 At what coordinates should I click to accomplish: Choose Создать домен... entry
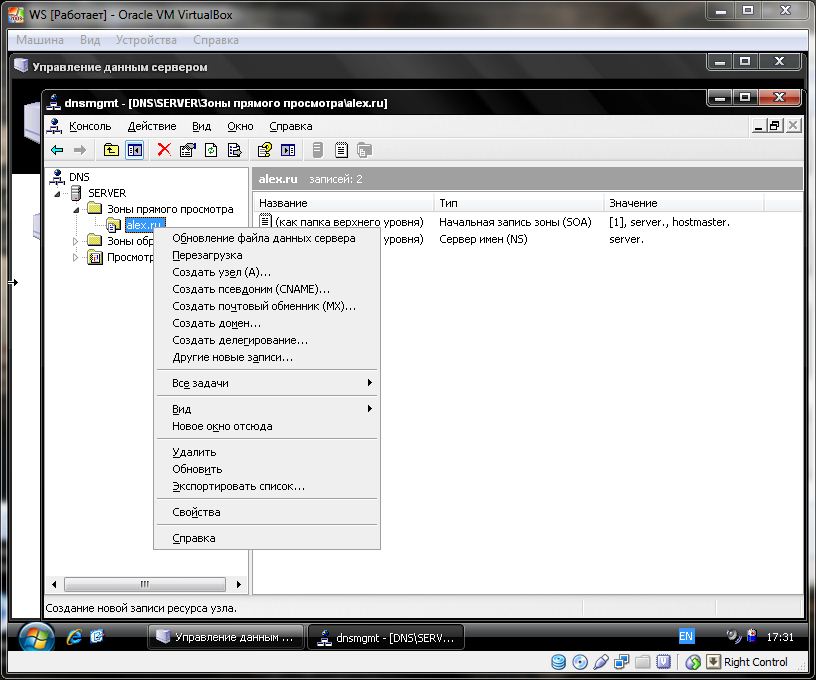tap(267, 323)
